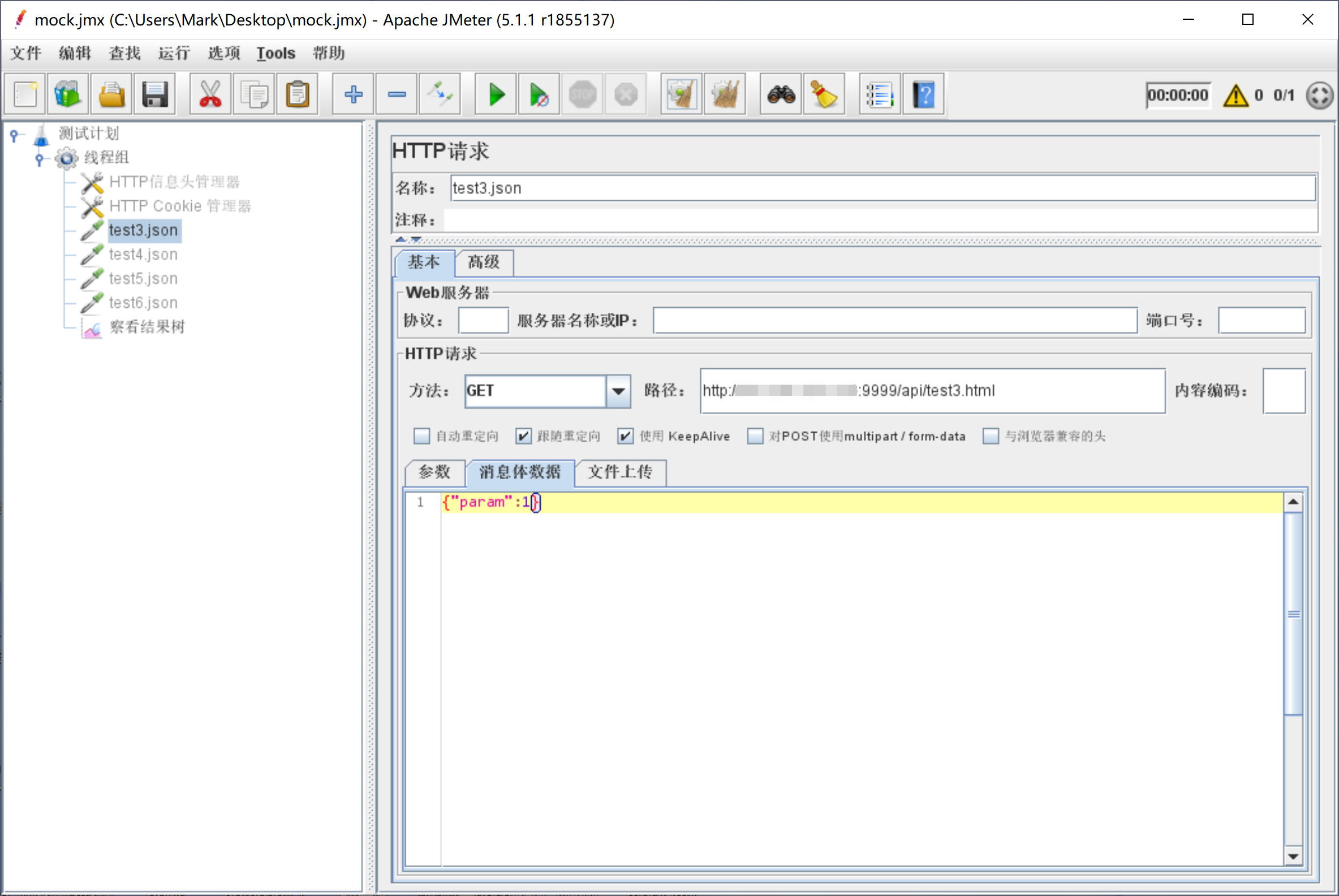The width and height of the screenshot is (1339, 896).
Task: Click the Collapse All minus icon
Action: (397, 94)
